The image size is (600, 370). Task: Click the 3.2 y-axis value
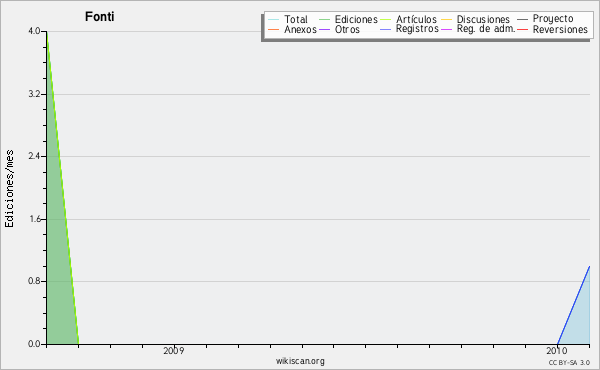pos(34,94)
